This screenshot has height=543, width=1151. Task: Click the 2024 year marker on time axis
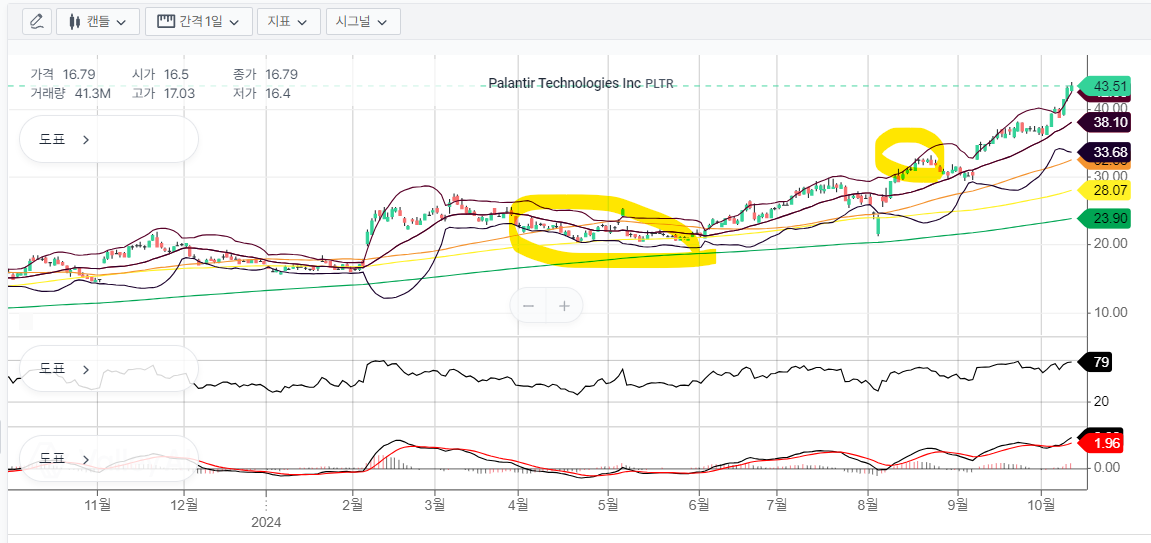pyautogui.click(x=266, y=522)
